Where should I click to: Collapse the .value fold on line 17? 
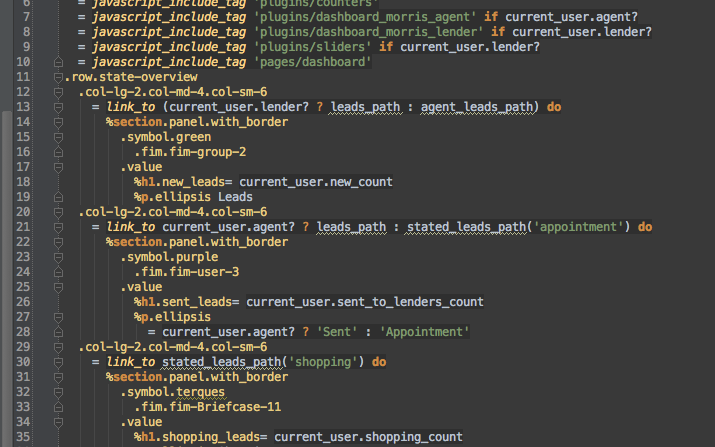tap(58, 167)
